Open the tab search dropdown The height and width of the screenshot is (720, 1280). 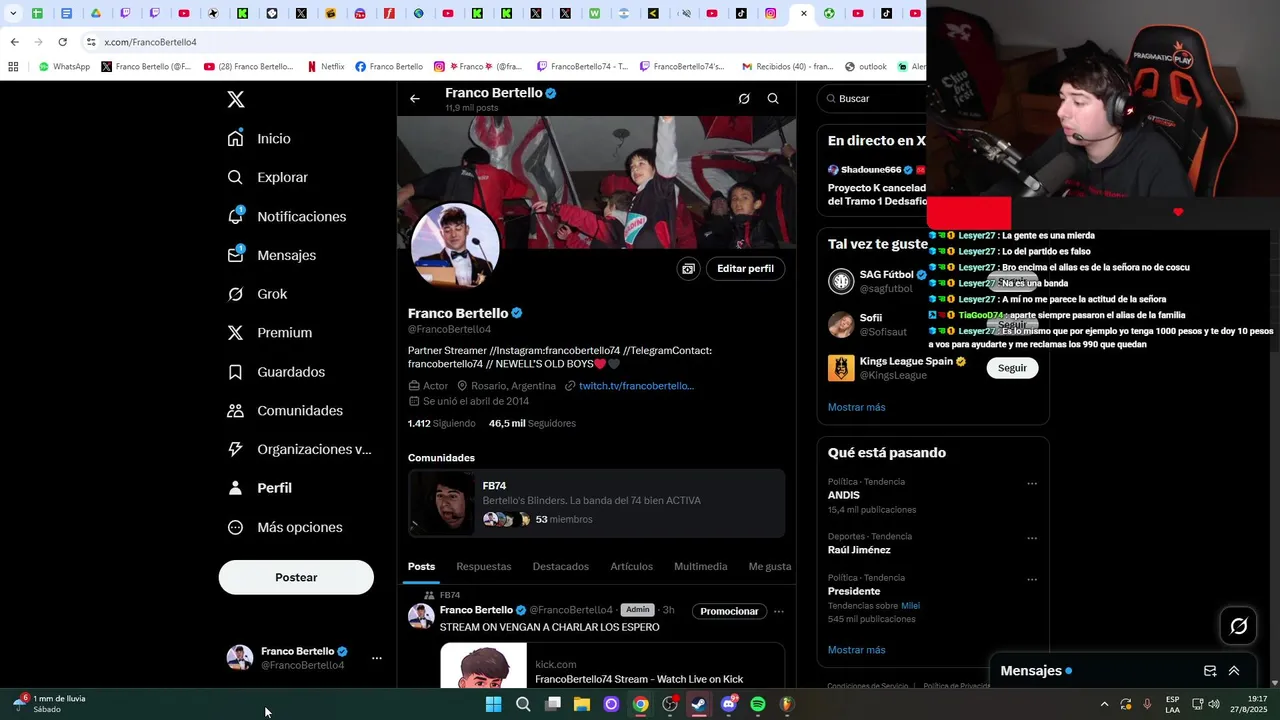[12, 14]
